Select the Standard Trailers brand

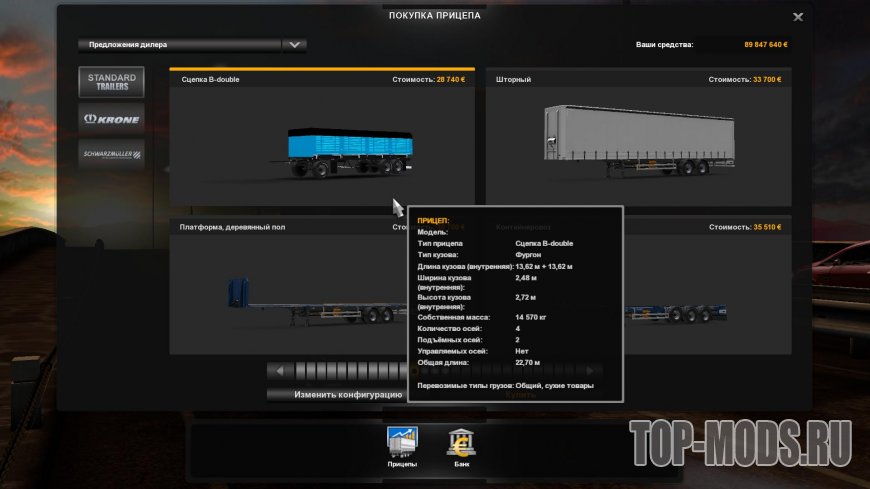pyautogui.click(x=111, y=82)
